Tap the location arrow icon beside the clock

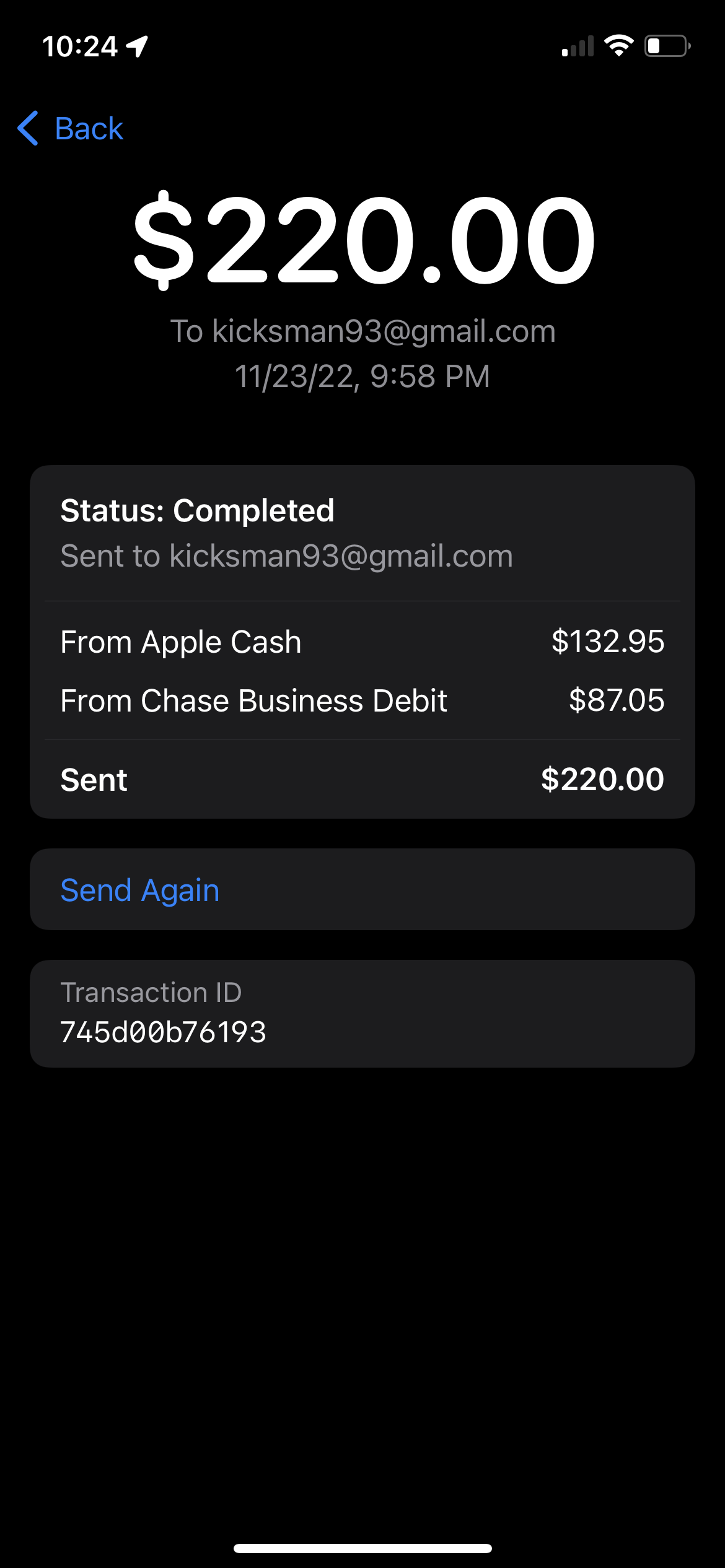138,46
